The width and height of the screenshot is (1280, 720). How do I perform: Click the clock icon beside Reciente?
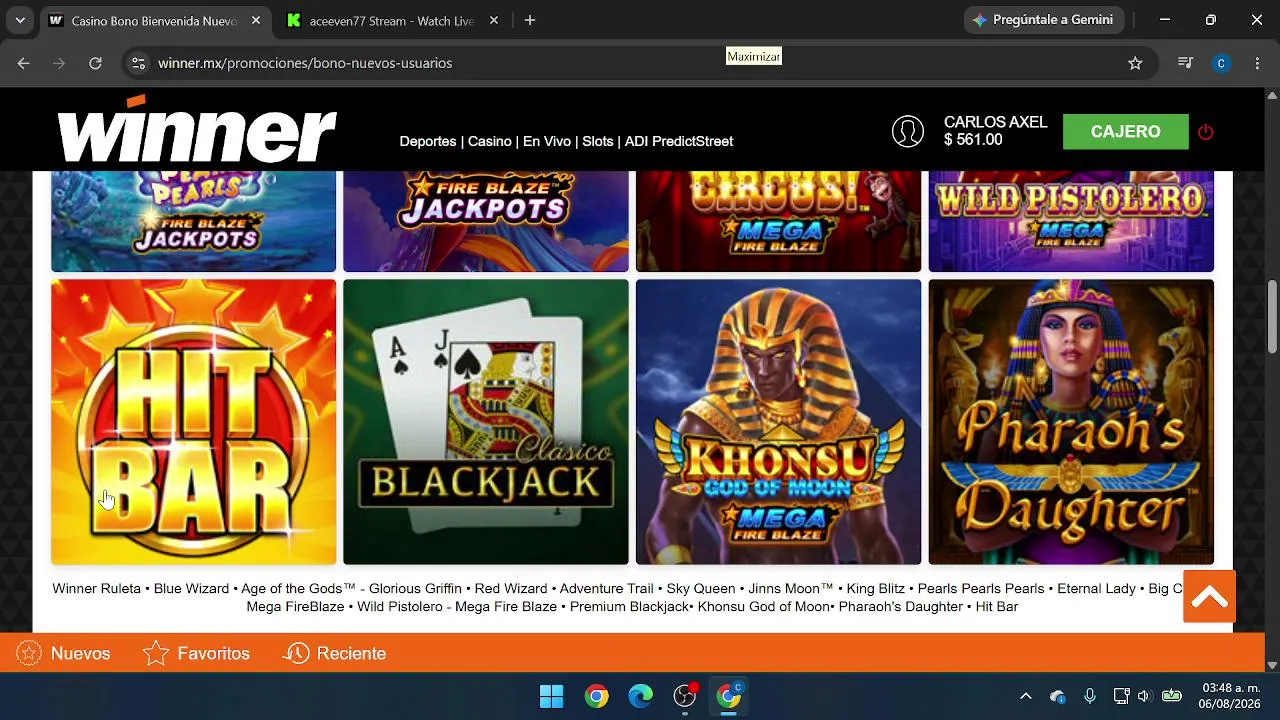coord(296,653)
